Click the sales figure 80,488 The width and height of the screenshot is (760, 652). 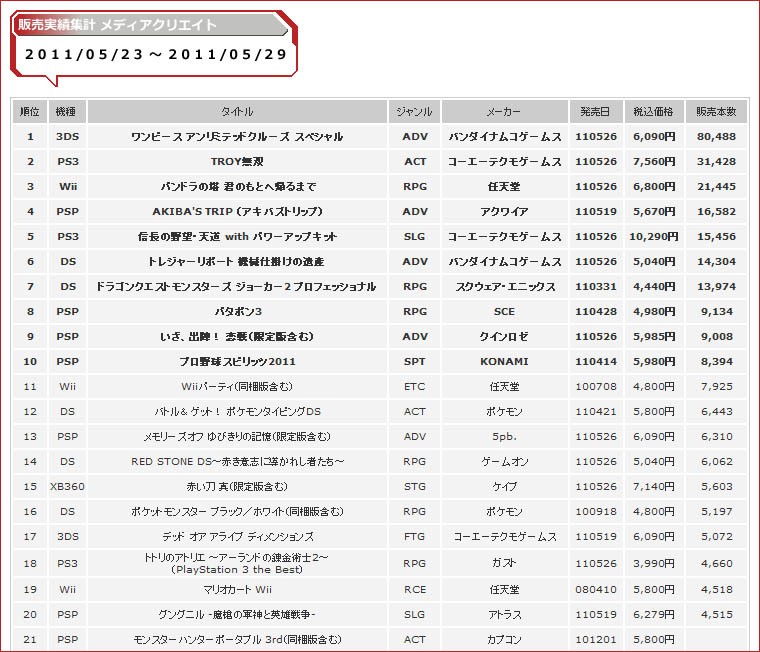(716, 137)
